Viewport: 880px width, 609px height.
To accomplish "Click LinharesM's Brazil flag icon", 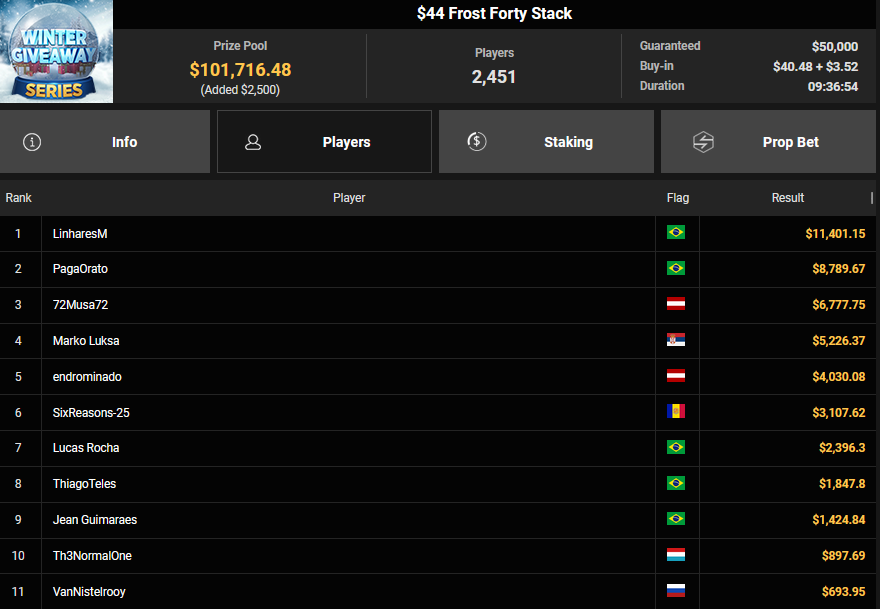I will click(676, 233).
